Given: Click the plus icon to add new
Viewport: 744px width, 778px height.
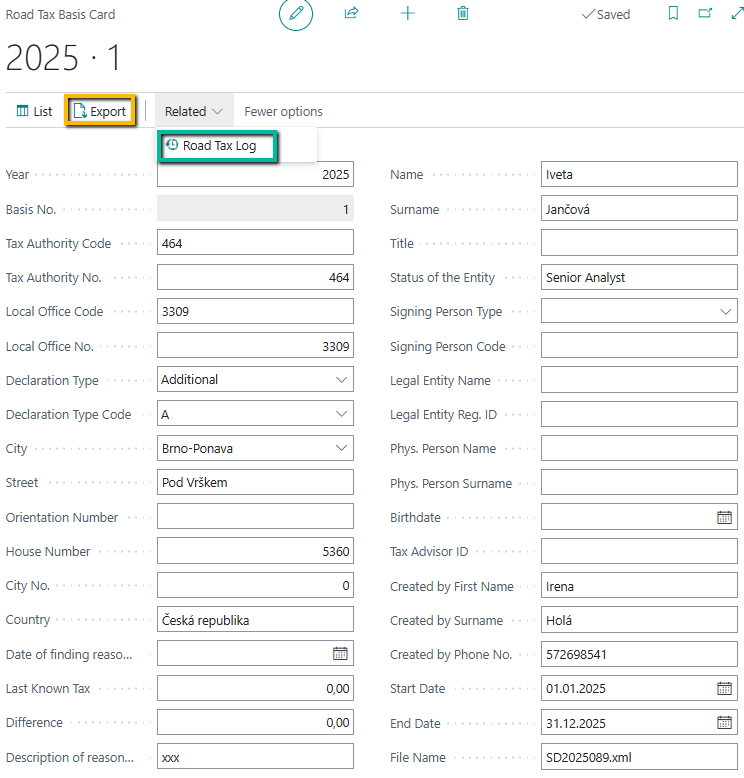Looking at the screenshot, I should [407, 14].
